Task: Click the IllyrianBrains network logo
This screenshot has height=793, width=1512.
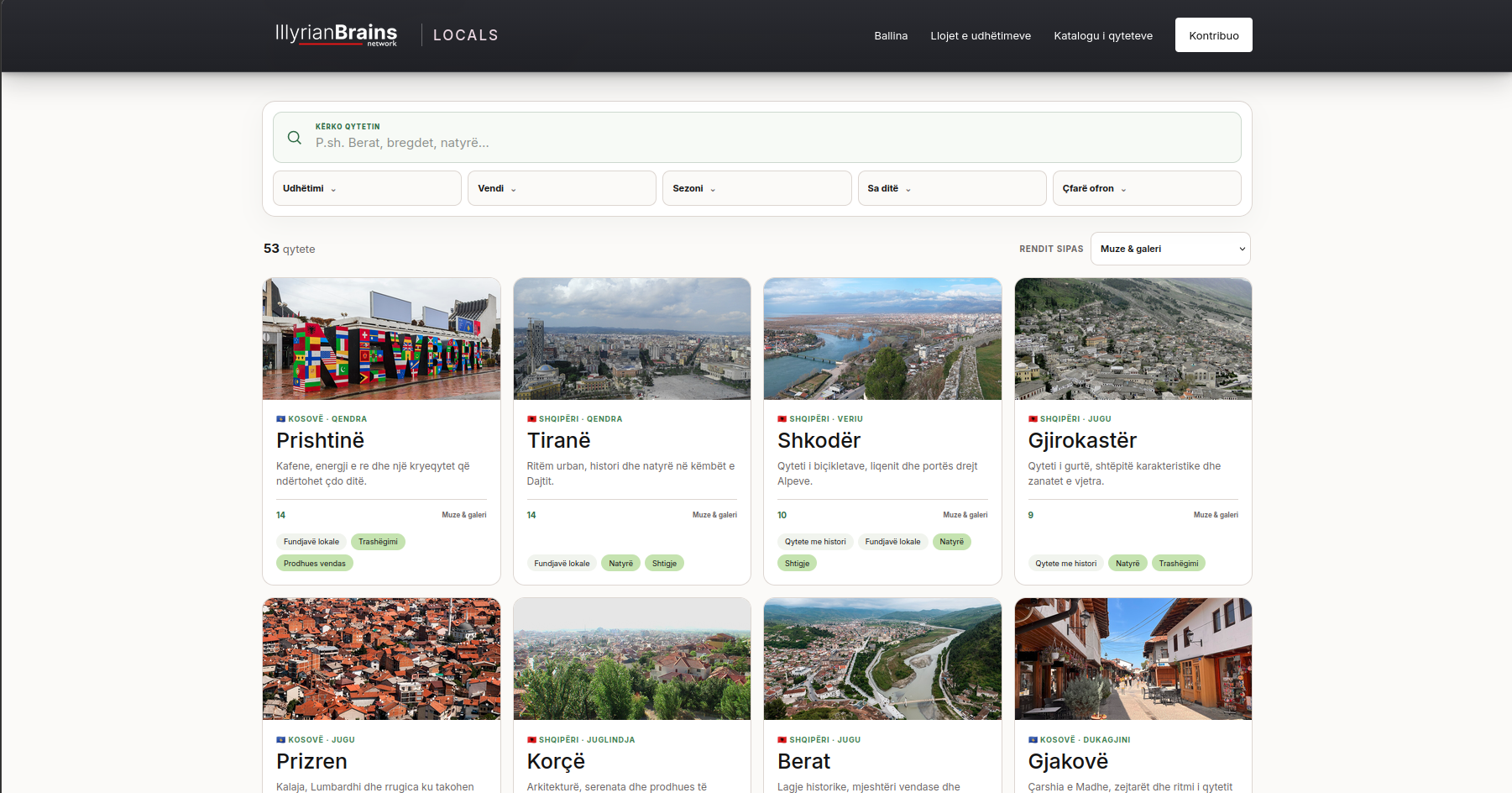Action: tap(336, 34)
